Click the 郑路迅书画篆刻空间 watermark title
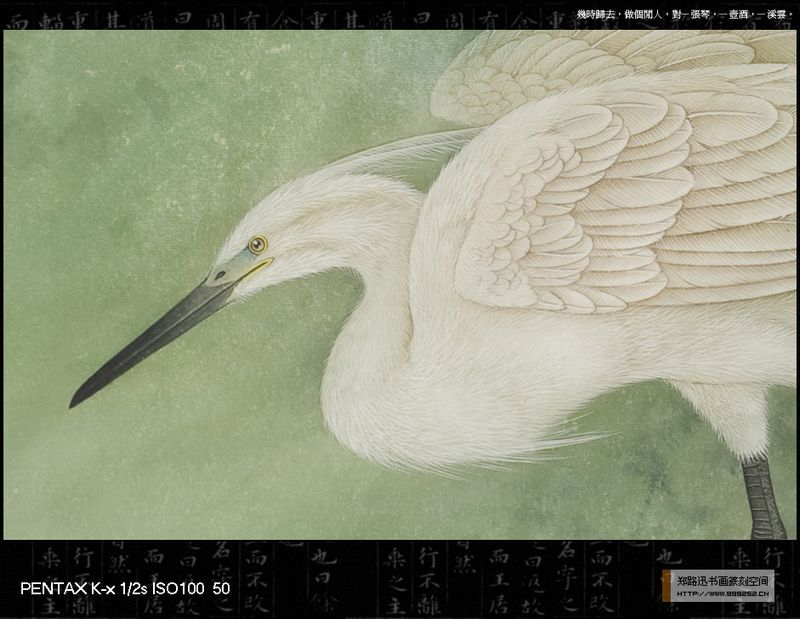The width and height of the screenshot is (800, 619). [723, 580]
